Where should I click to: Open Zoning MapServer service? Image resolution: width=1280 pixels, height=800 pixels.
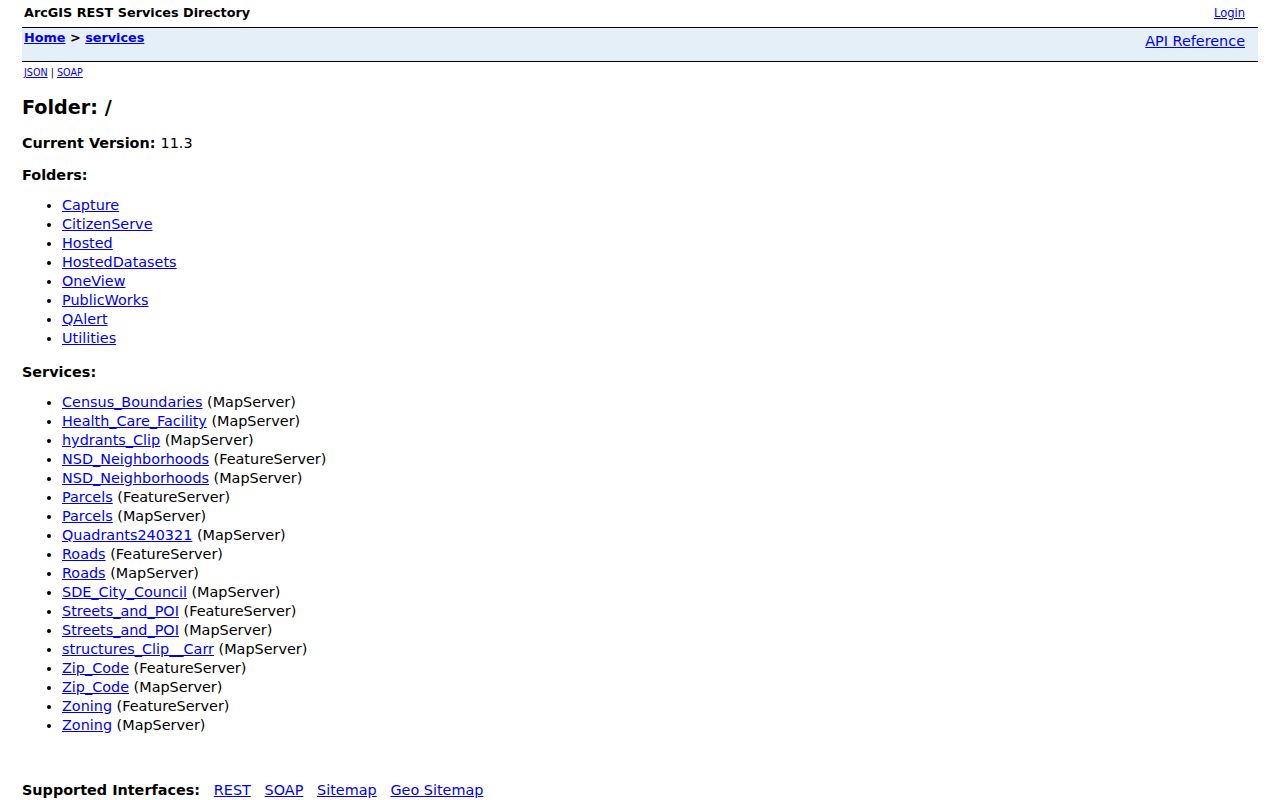click(87, 725)
